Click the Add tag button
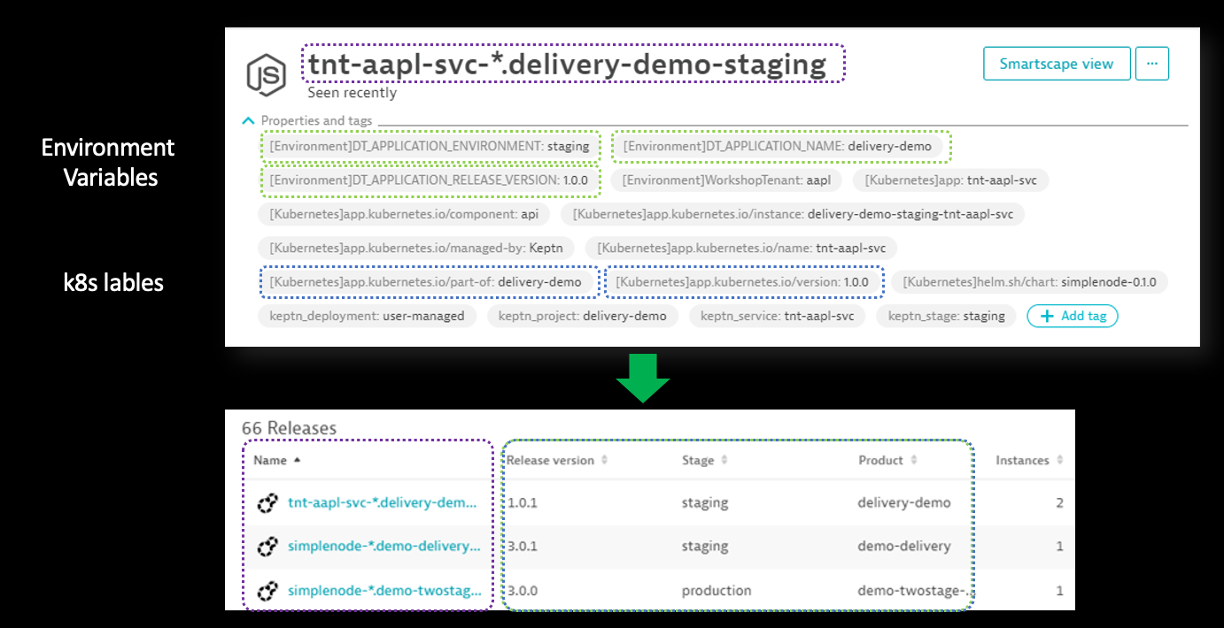 pyautogui.click(x=1073, y=316)
